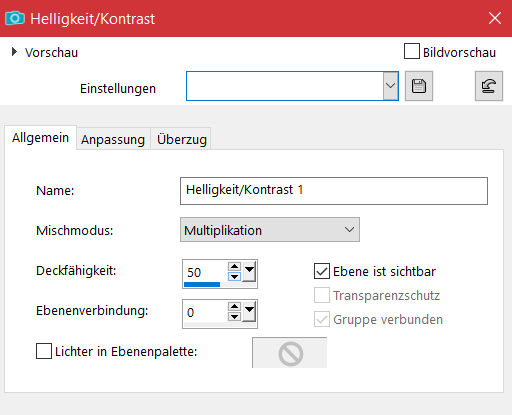
Task: Increase Deckfähigkeit with the up arrow
Action: coord(234,266)
